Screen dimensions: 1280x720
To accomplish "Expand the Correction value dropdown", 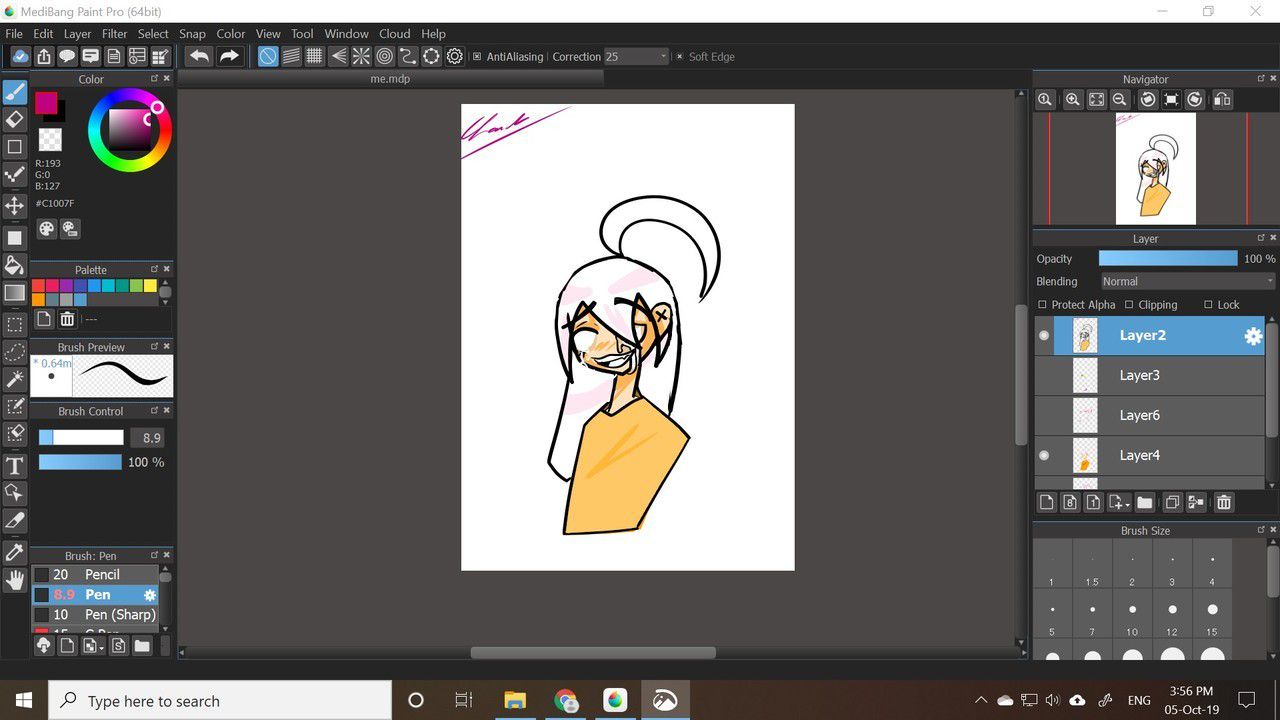I will tap(663, 57).
